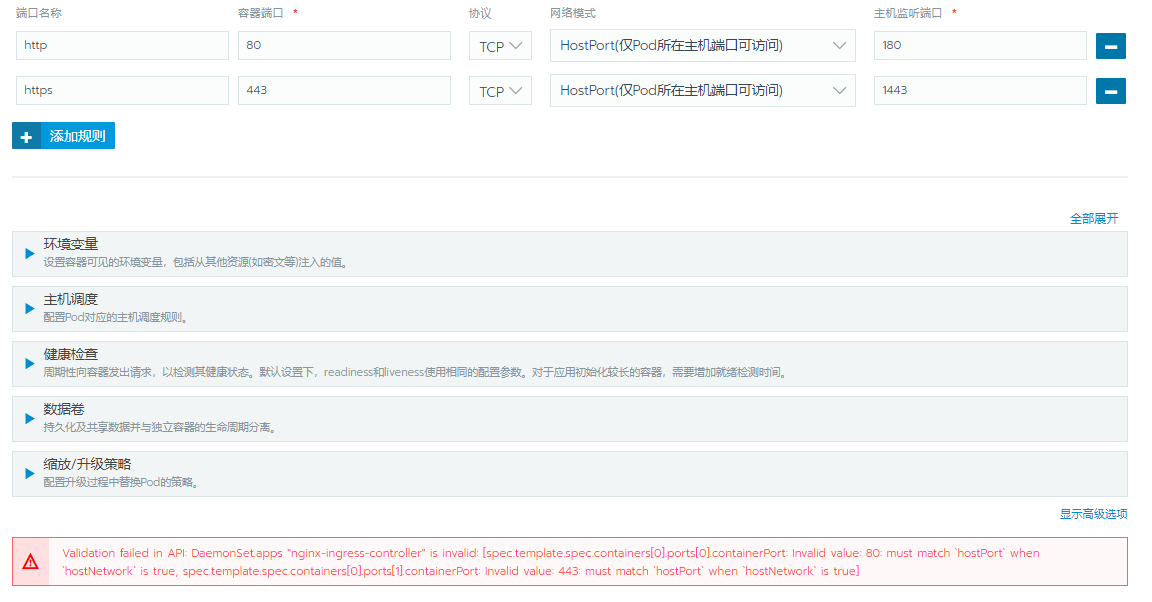This screenshot has width=1152, height=602.
Task: Click the 主机调度 section title
Action: coord(71,299)
